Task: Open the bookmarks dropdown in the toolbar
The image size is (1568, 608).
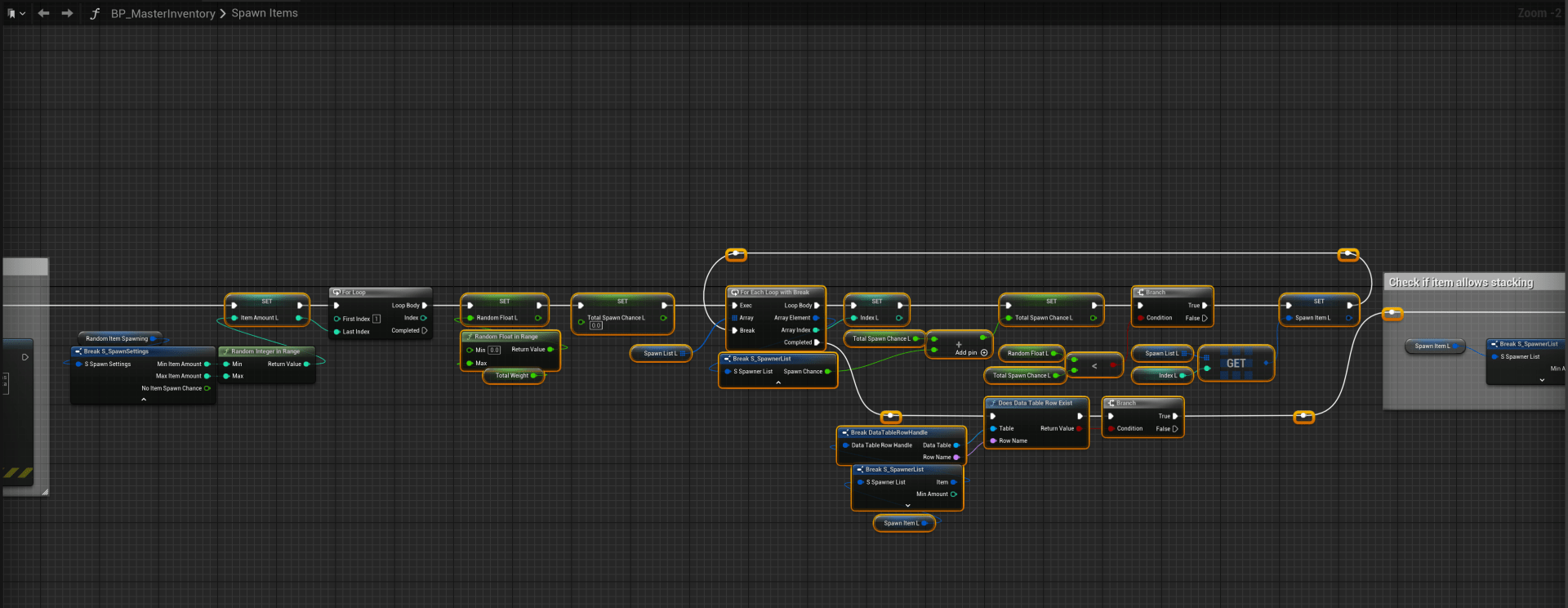Action: point(16,13)
